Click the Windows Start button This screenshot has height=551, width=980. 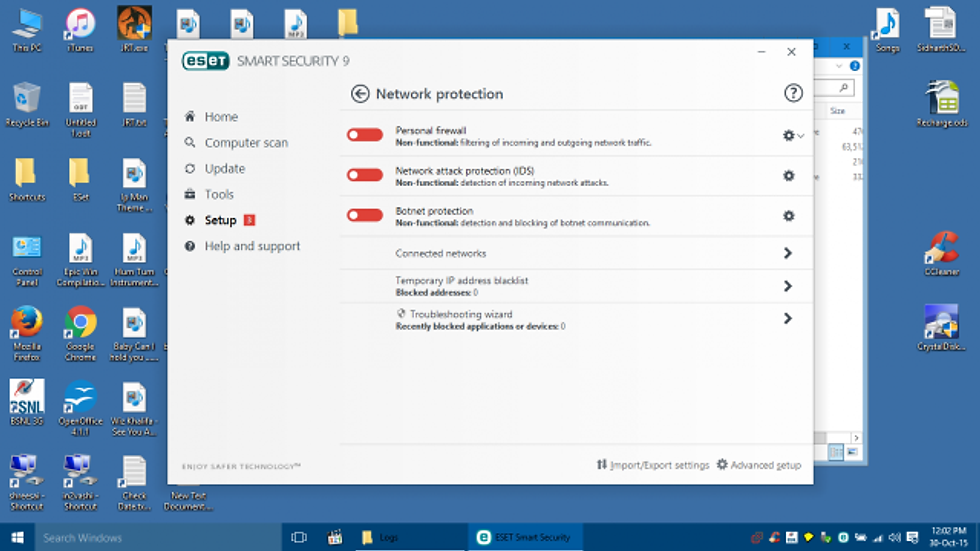[x=18, y=537]
